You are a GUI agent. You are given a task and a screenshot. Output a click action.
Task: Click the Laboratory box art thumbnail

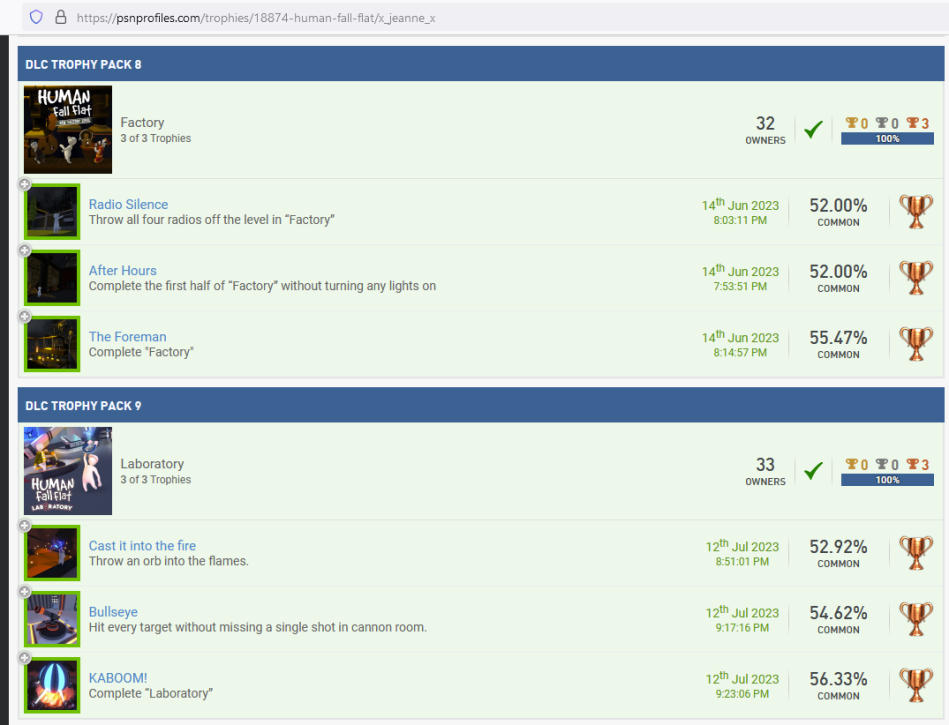pos(67,470)
